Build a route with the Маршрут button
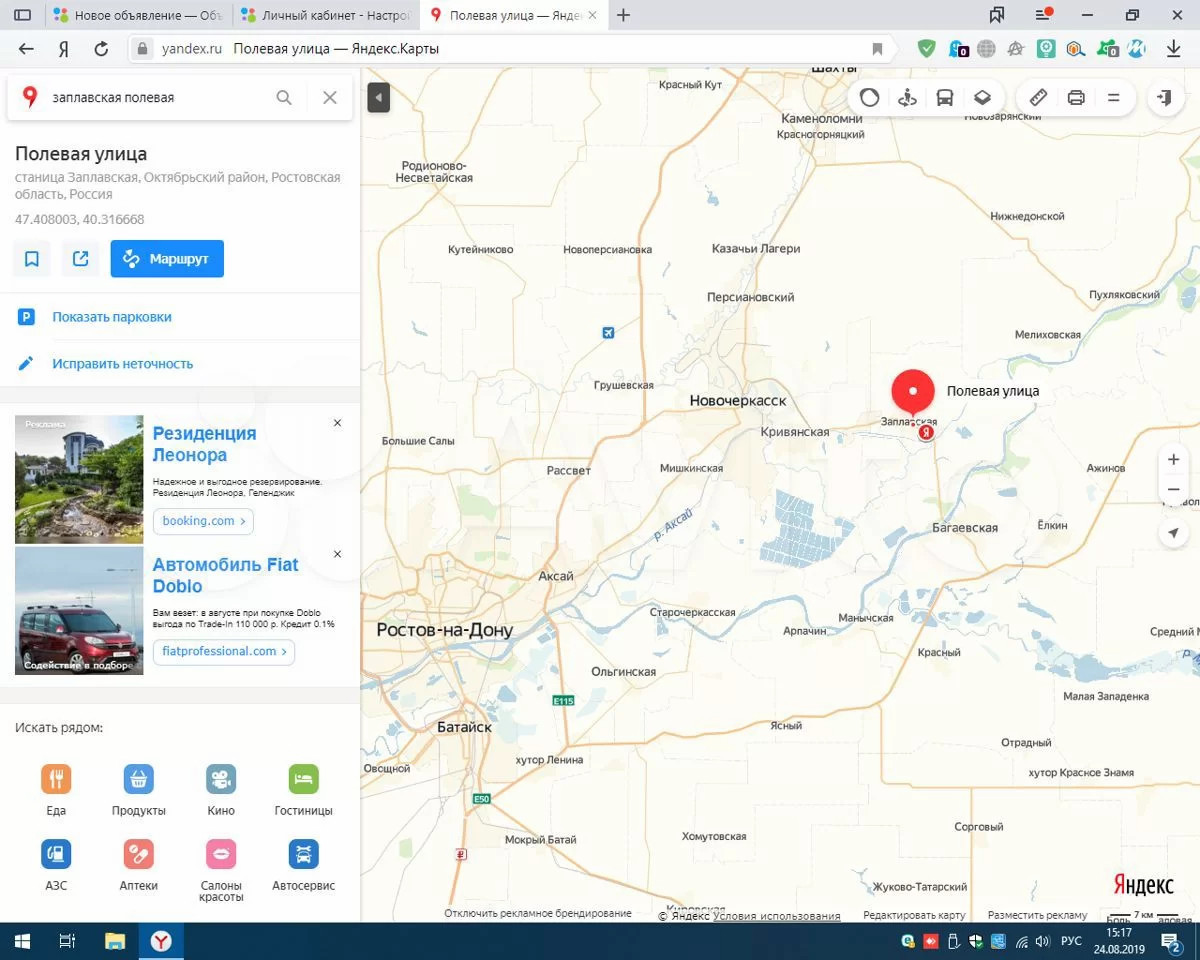 [167, 259]
